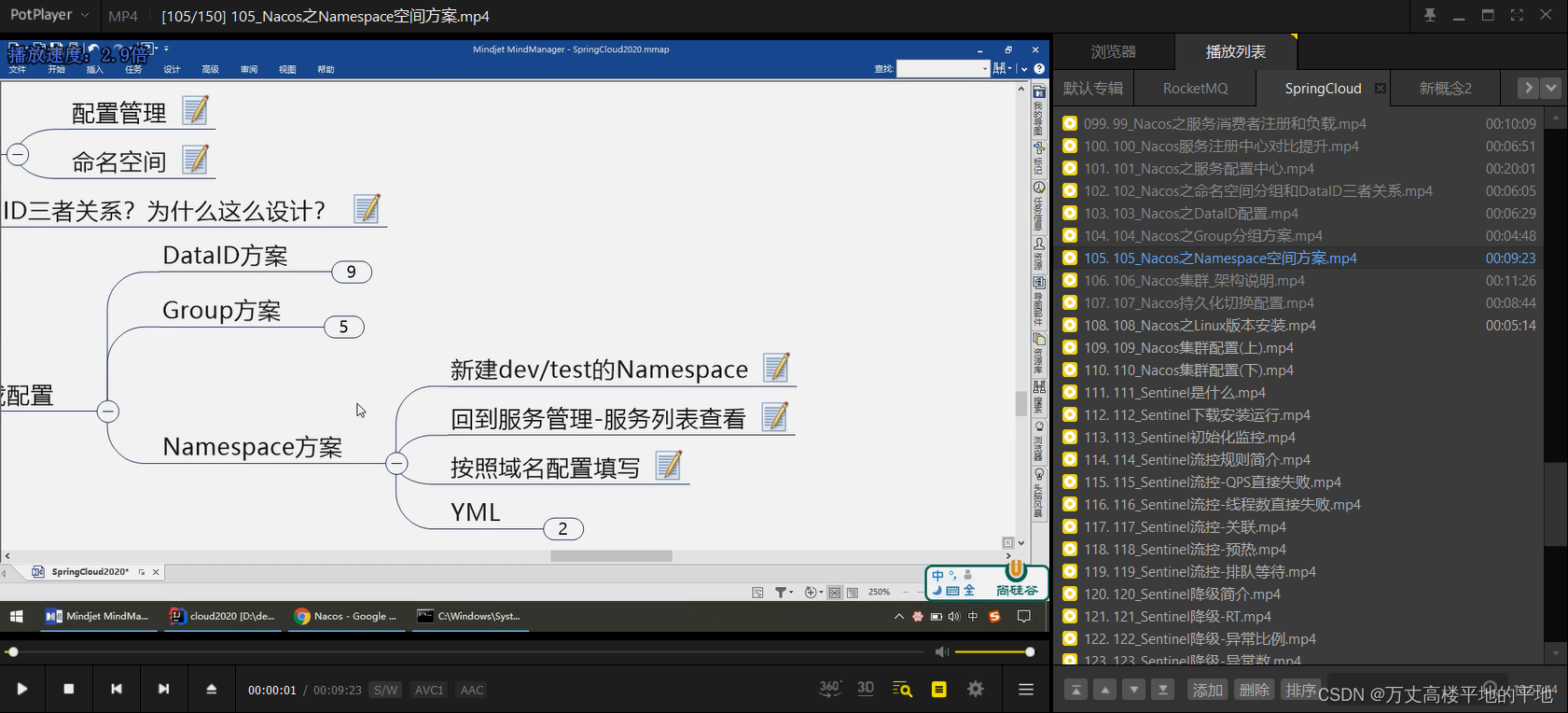
Task: Click the Eject/open file button
Action: click(x=212, y=689)
